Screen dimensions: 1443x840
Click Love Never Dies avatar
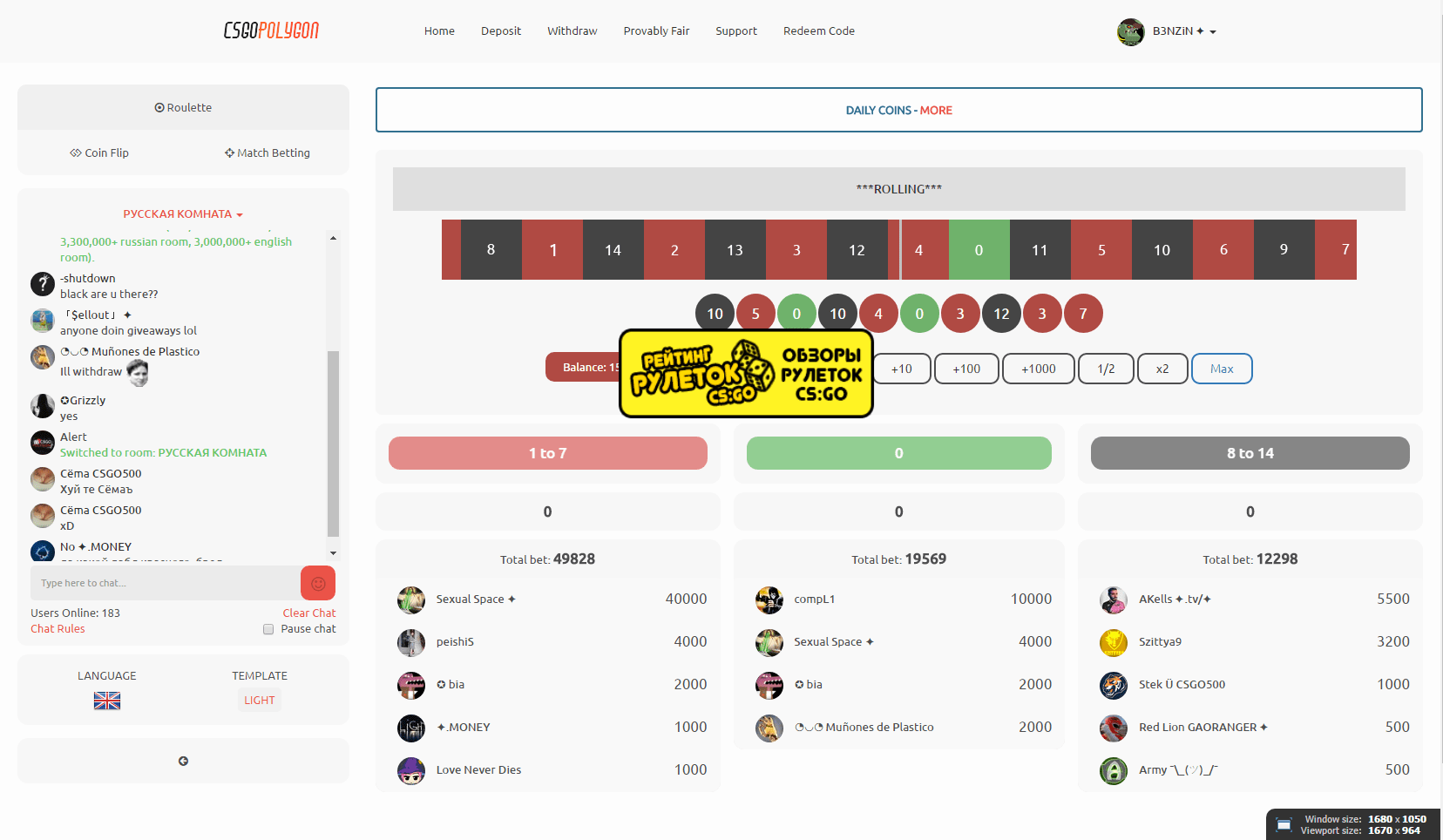[x=411, y=770]
